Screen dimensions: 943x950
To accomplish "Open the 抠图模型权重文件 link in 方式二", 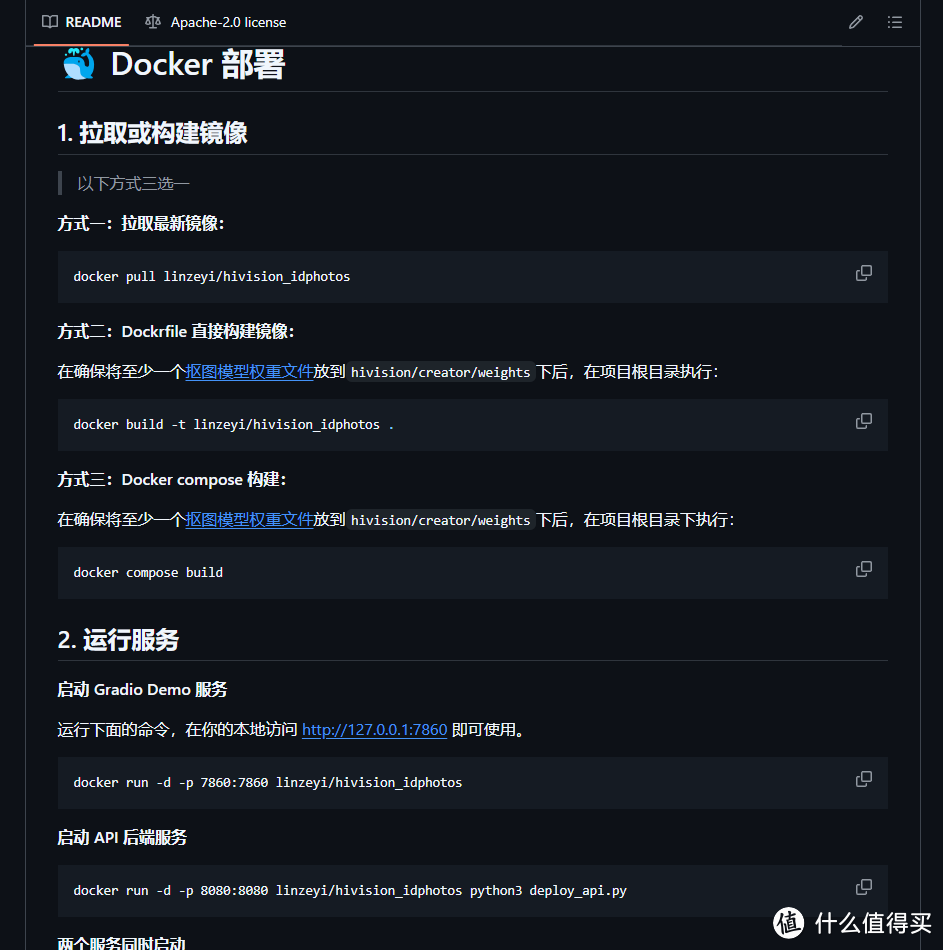I will (249, 371).
